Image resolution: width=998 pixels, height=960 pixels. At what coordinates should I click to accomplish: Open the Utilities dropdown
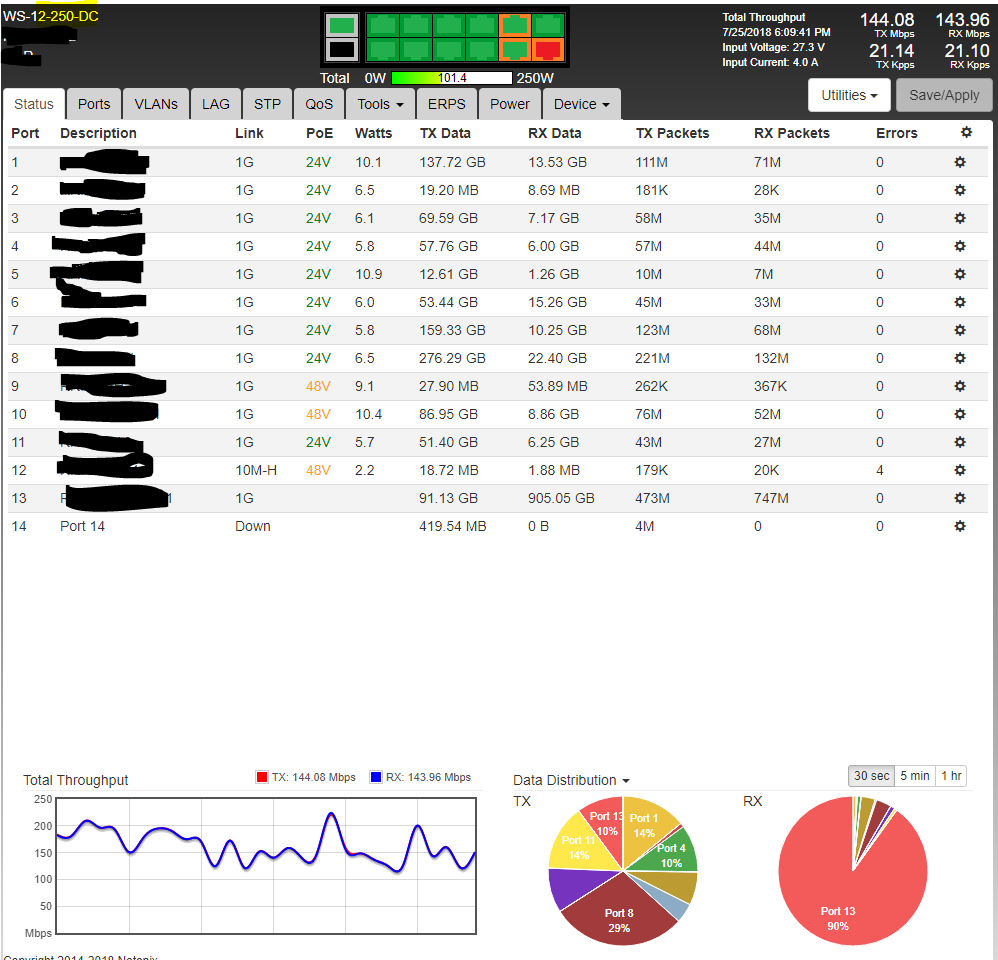point(849,96)
